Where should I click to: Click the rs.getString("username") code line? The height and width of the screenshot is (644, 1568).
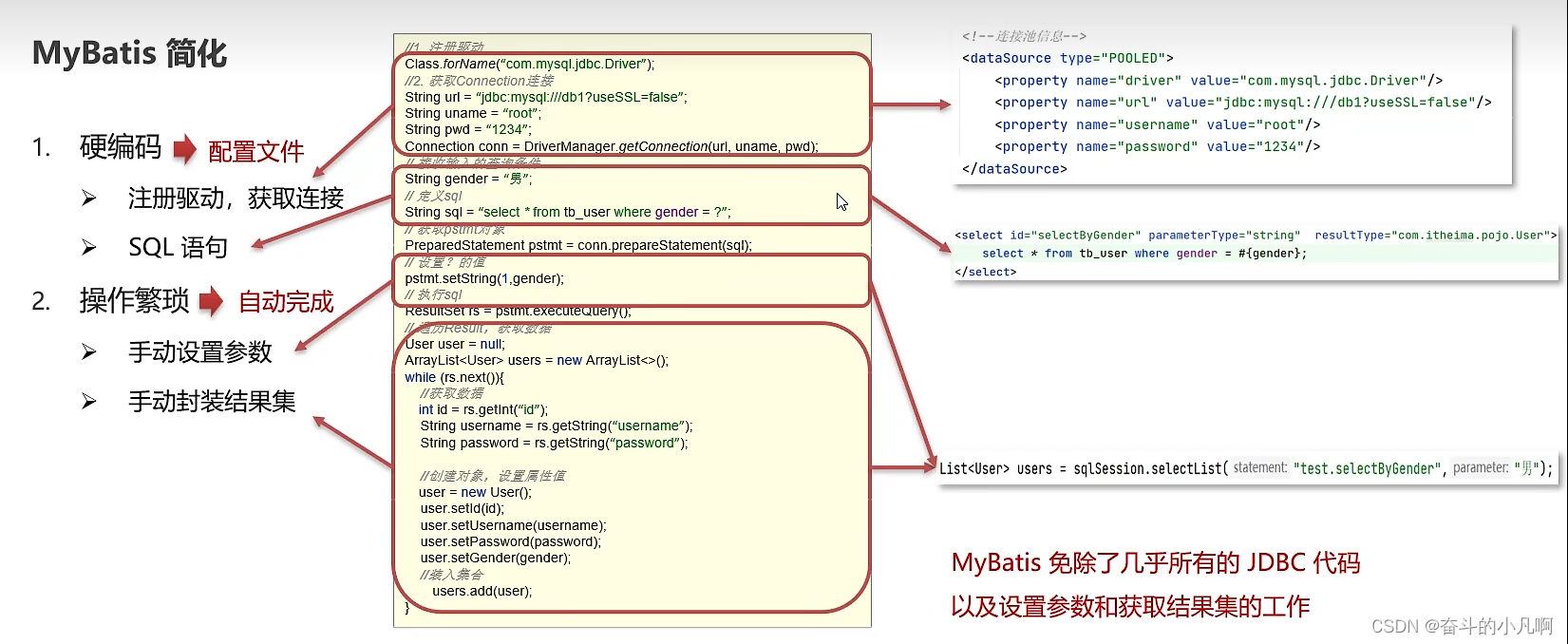[557, 426]
